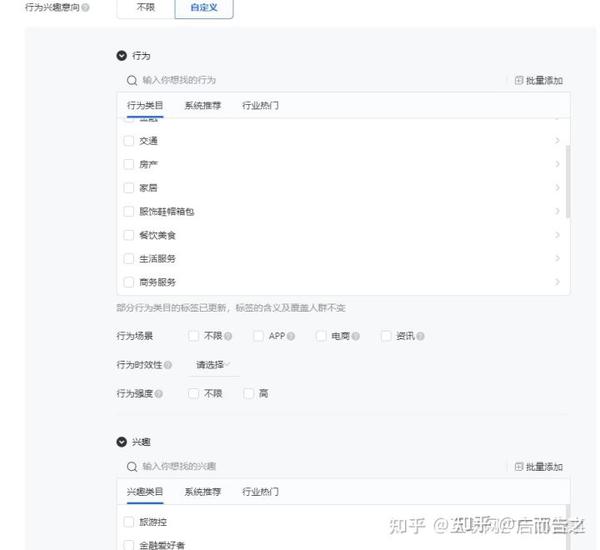Expand the 服饰鞋帽箱包 chevron
Screen dimensions: 600x550
(x=557, y=211)
